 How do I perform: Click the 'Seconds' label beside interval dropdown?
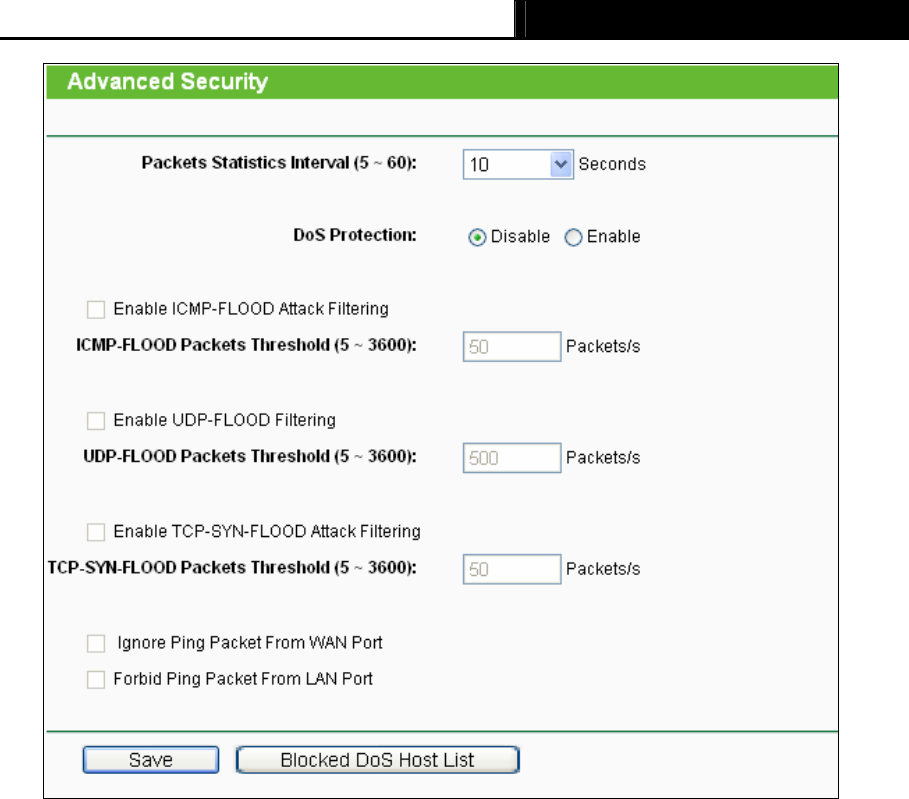[612, 164]
